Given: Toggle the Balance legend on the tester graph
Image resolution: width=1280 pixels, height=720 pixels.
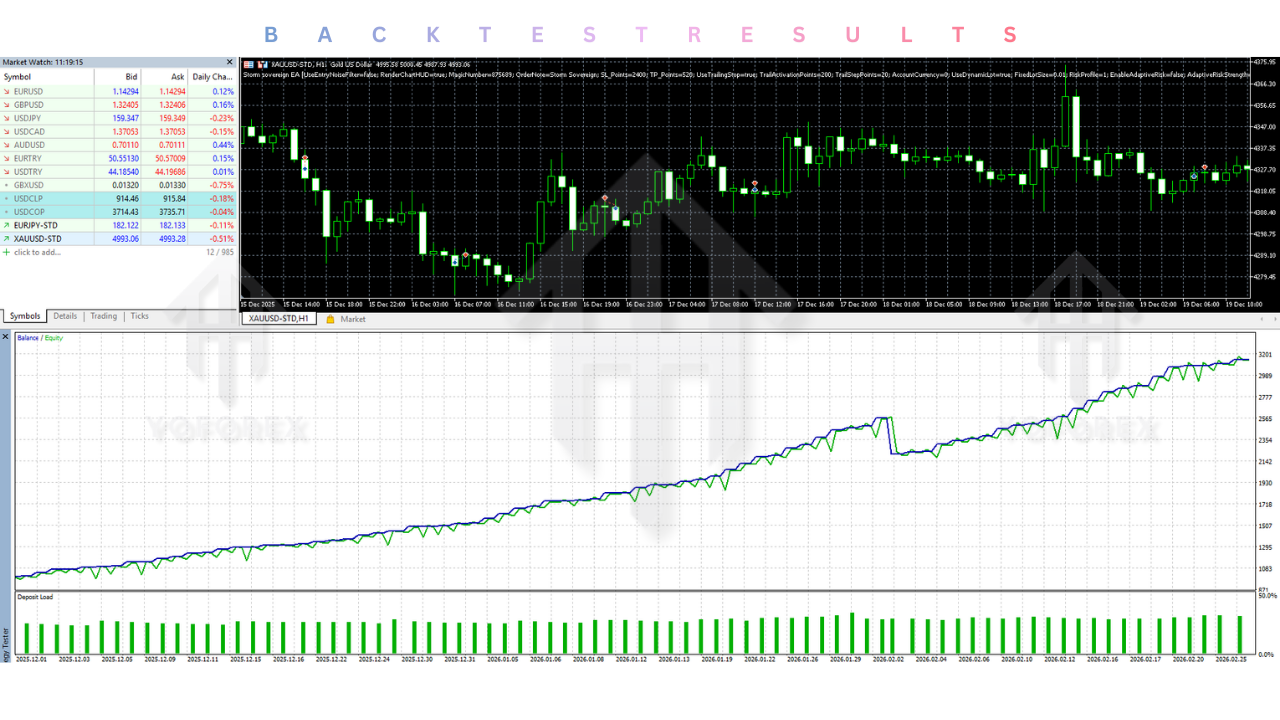Looking at the screenshot, I should (x=27, y=338).
